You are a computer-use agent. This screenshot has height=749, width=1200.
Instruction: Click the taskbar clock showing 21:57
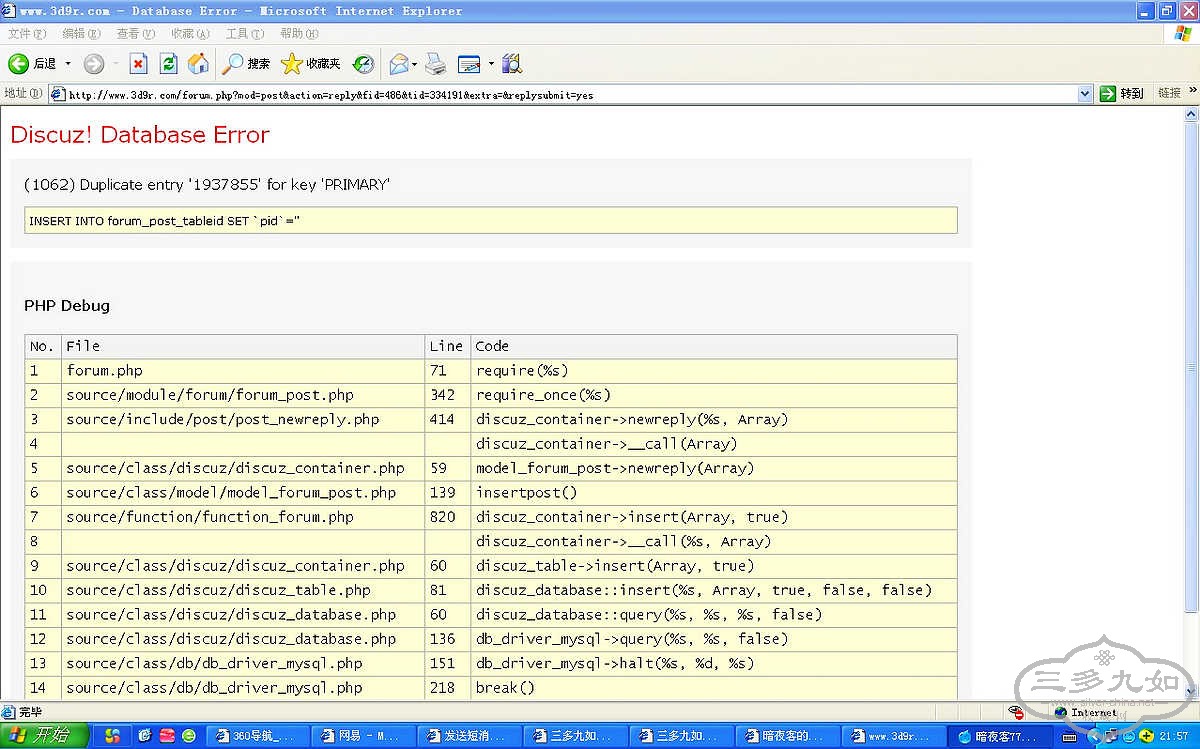pyautogui.click(x=1174, y=736)
